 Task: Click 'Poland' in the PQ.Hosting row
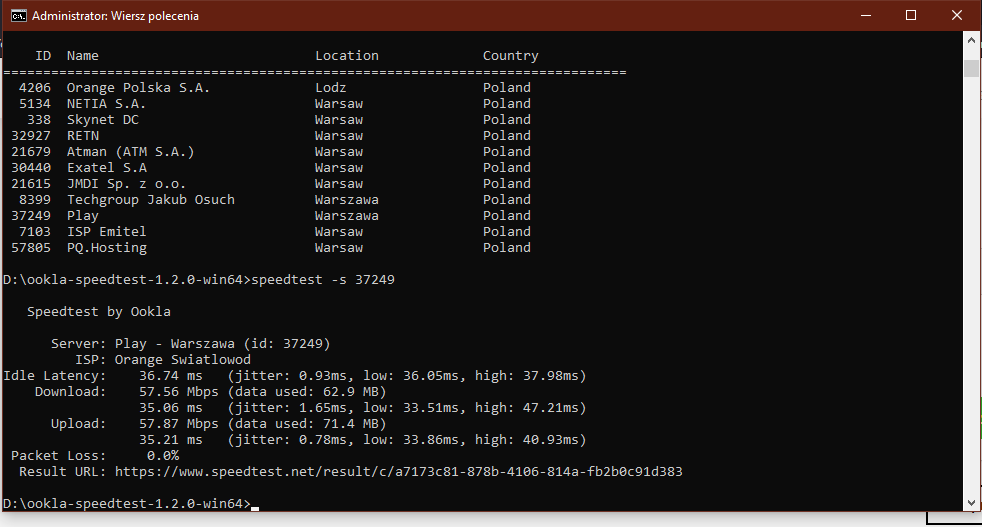pyautogui.click(x=507, y=248)
